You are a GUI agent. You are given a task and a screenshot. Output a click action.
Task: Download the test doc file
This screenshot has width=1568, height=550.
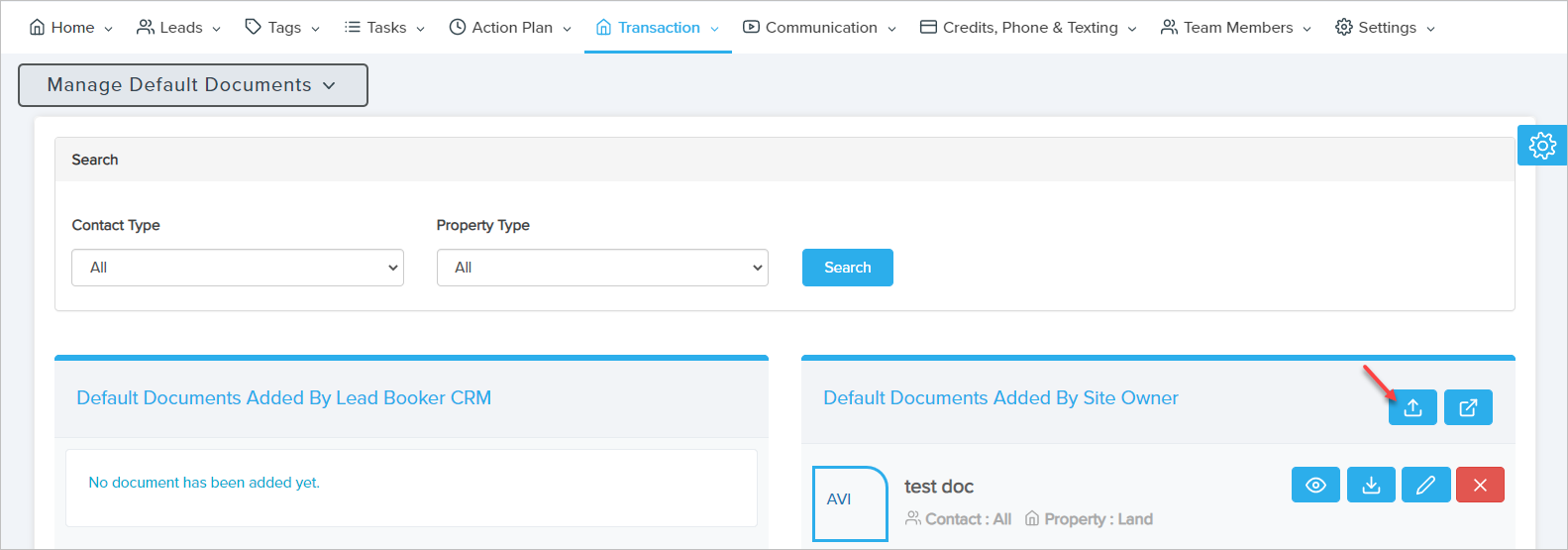1371,485
